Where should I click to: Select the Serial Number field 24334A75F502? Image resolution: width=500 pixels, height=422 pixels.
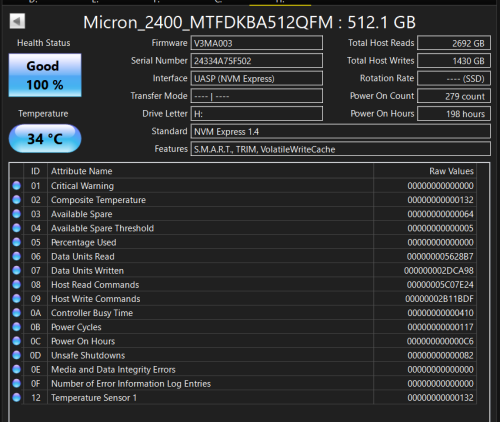pos(257,61)
